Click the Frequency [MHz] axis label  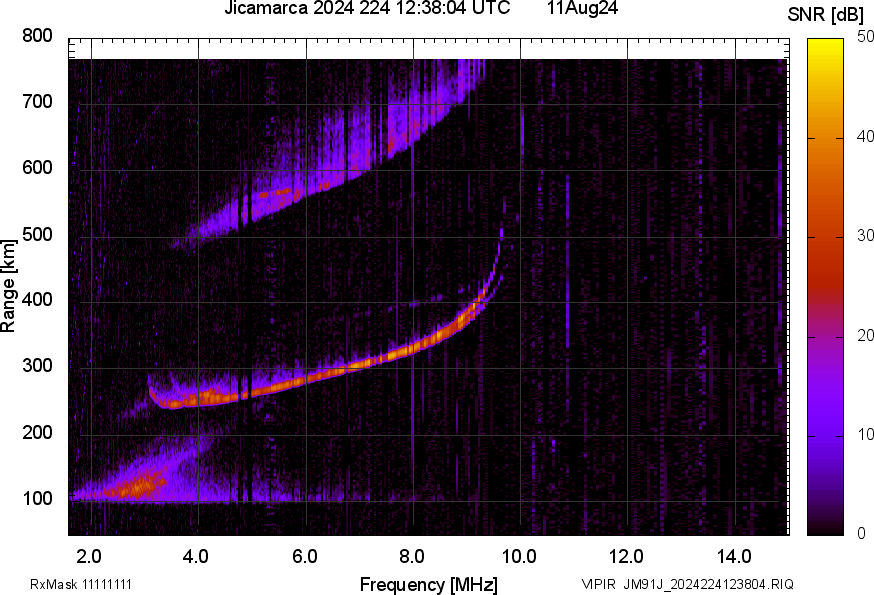pyautogui.click(x=429, y=584)
